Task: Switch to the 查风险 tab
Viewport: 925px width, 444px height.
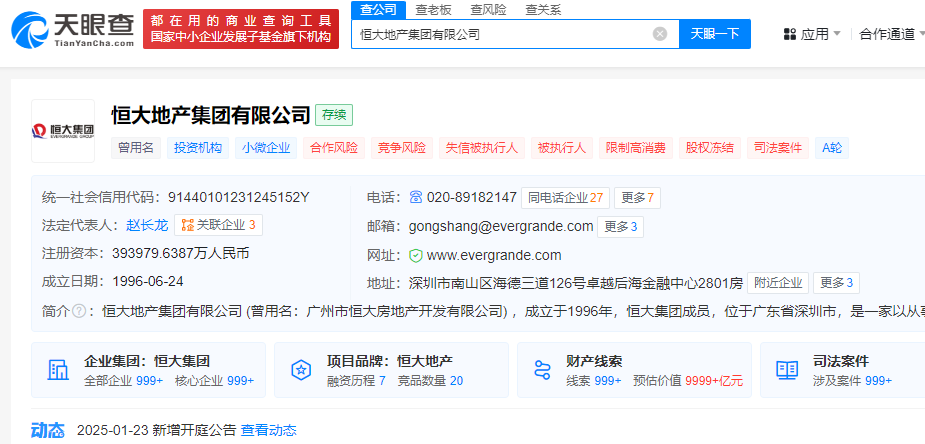Action: pyautogui.click(x=488, y=9)
